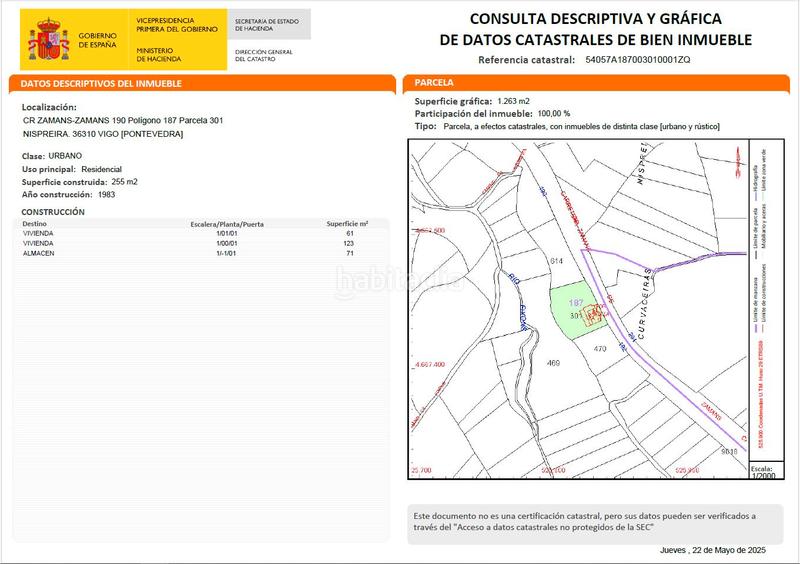Click the Superficie m² column header
The width and height of the screenshot is (800, 564).
[x=347, y=224]
